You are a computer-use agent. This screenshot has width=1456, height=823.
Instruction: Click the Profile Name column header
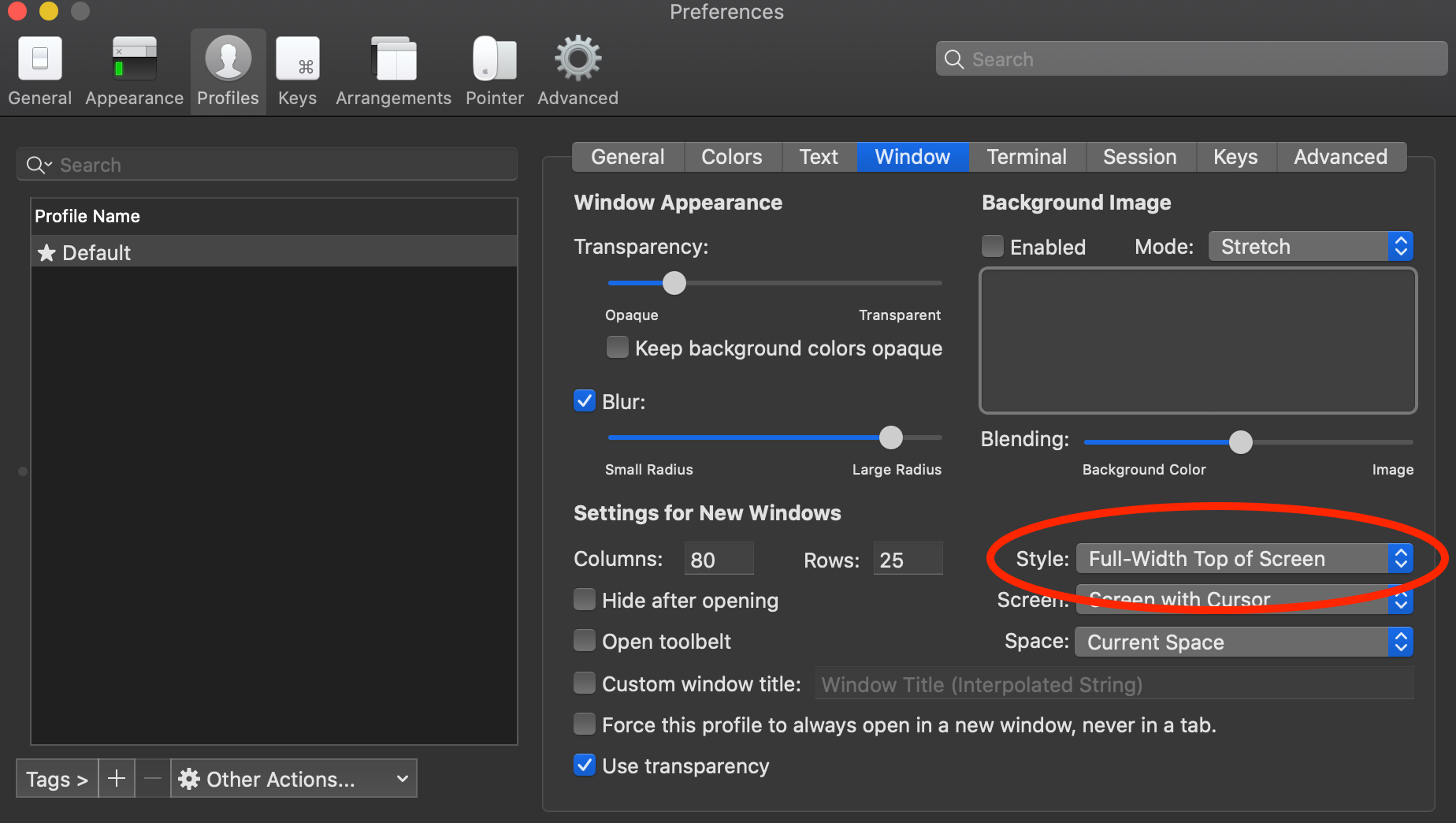(x=274, y=216)
